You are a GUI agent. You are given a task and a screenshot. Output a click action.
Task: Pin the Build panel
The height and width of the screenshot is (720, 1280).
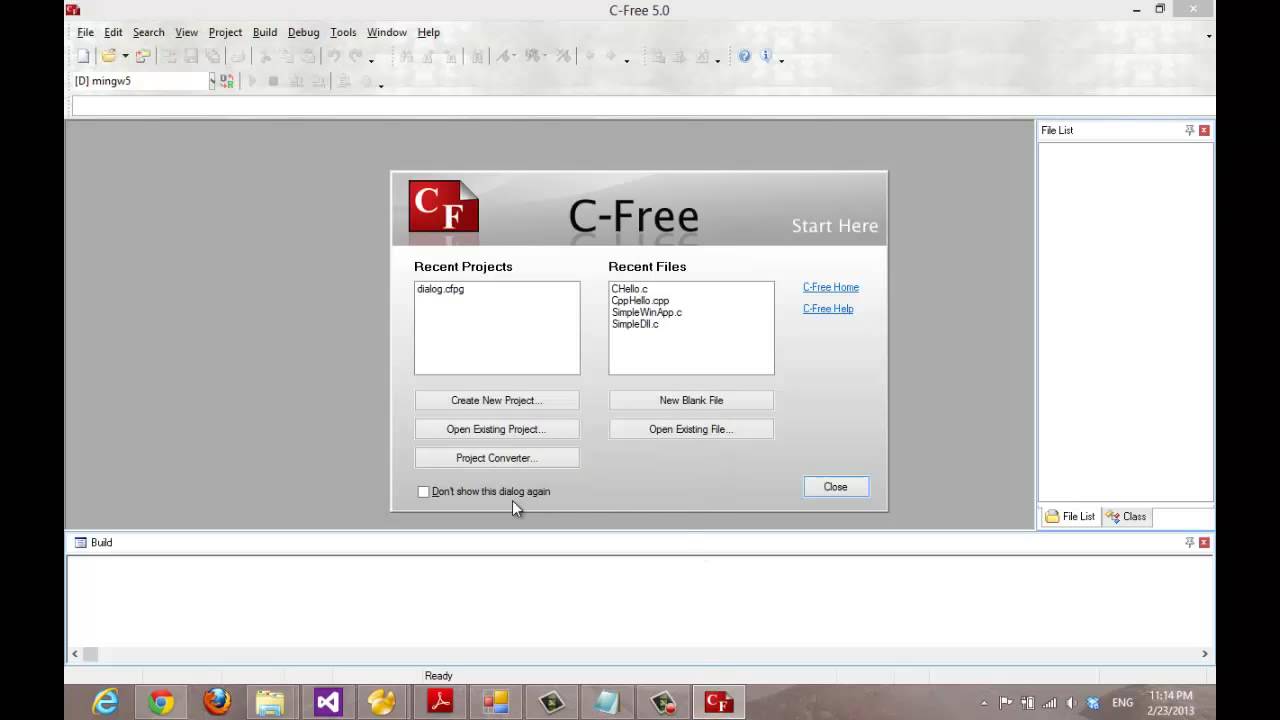[1189, 542]
